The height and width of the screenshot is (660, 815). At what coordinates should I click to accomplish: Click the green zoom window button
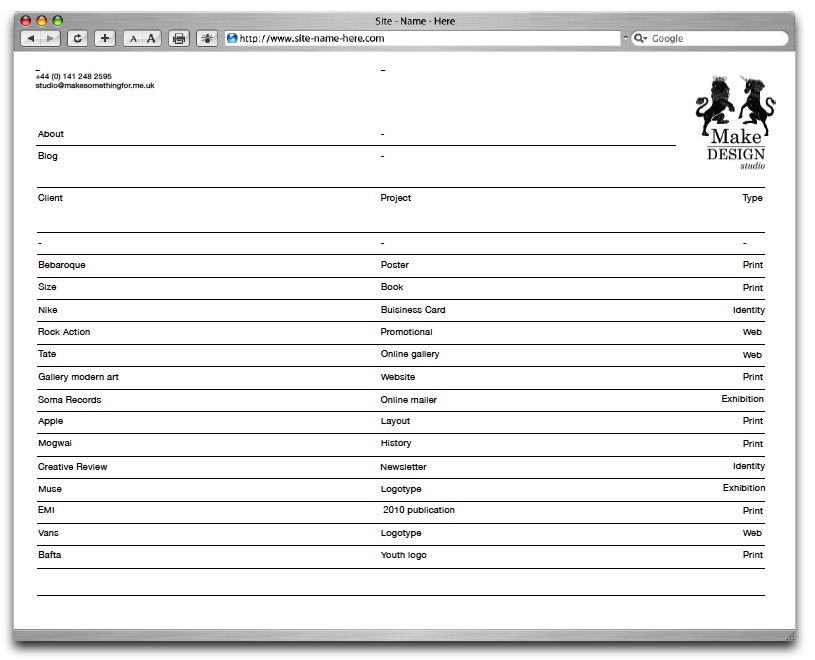coord(58,21)
